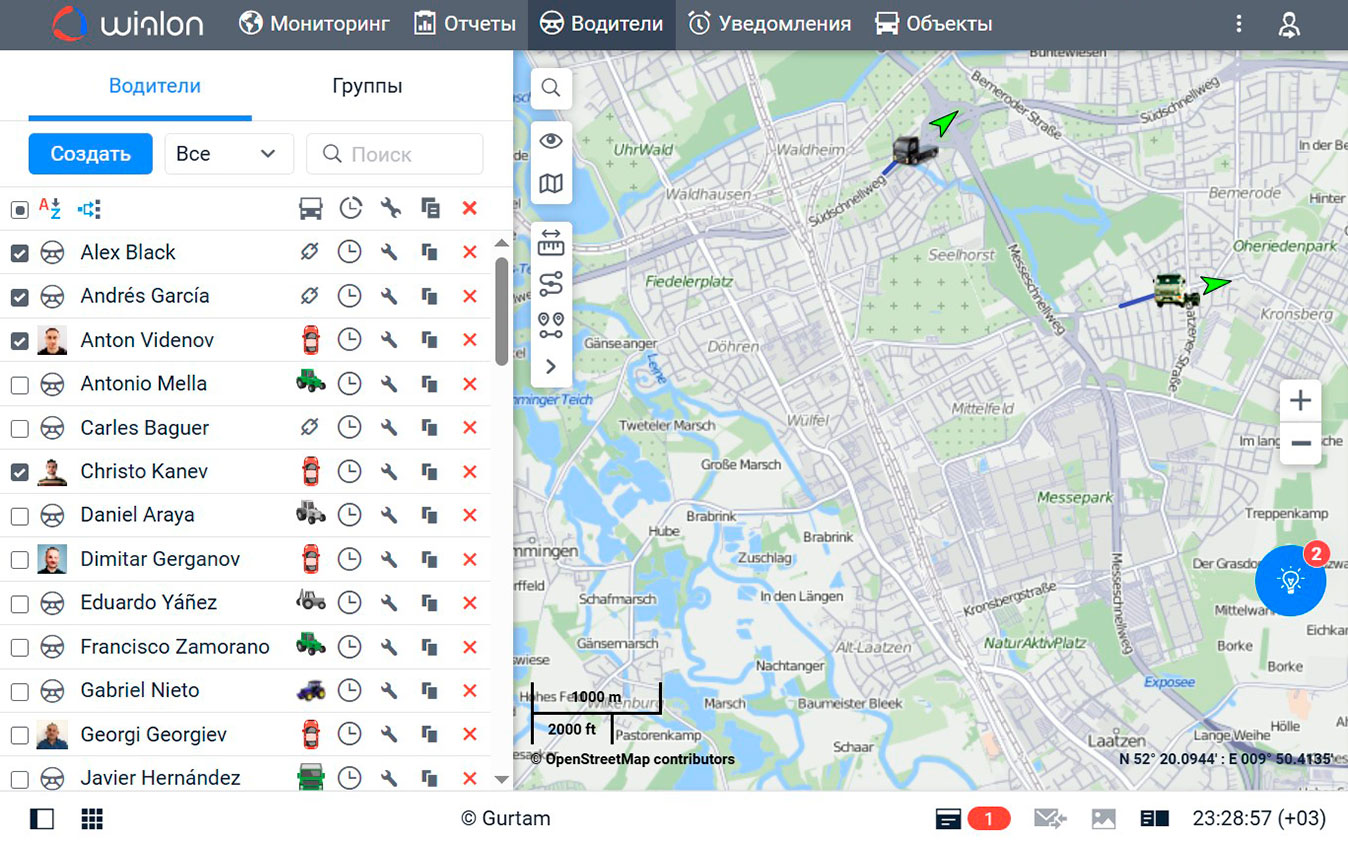Toggle the select-all drivers checkbox
Image resolution: width=1348 pixels, height=842 pixels.
coord(19,210)
